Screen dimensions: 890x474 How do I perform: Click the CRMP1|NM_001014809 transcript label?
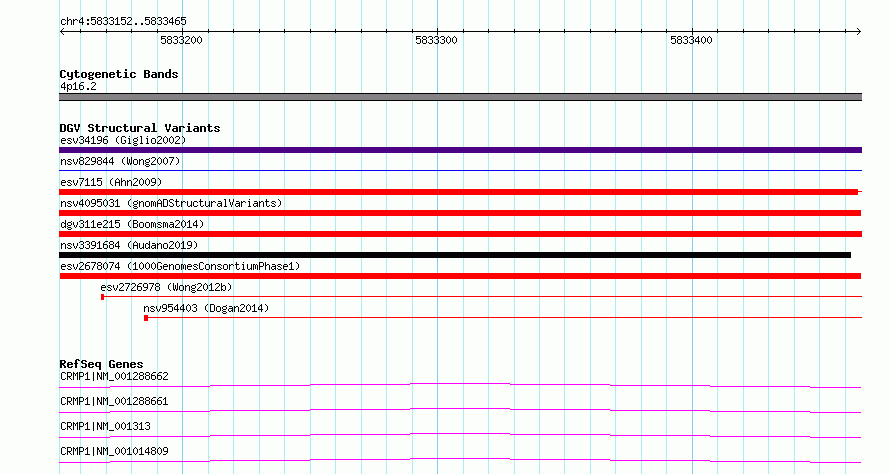(x=114, y=451)
